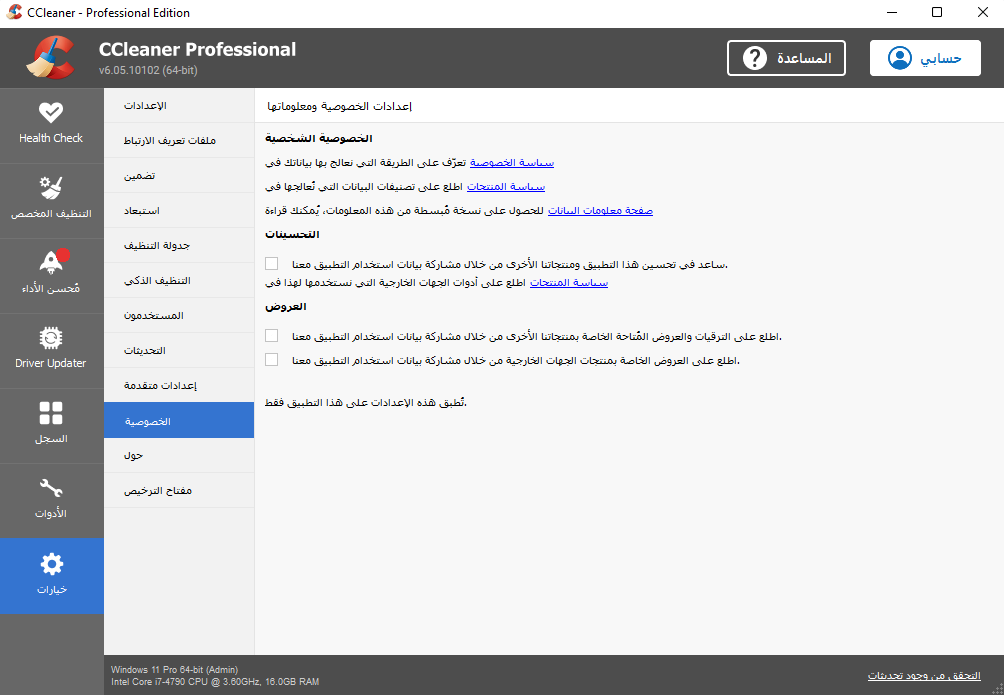Viewport: 1004px width, 695px height.
Task: Open the تضمين include tab
Action: pos(179,176)
